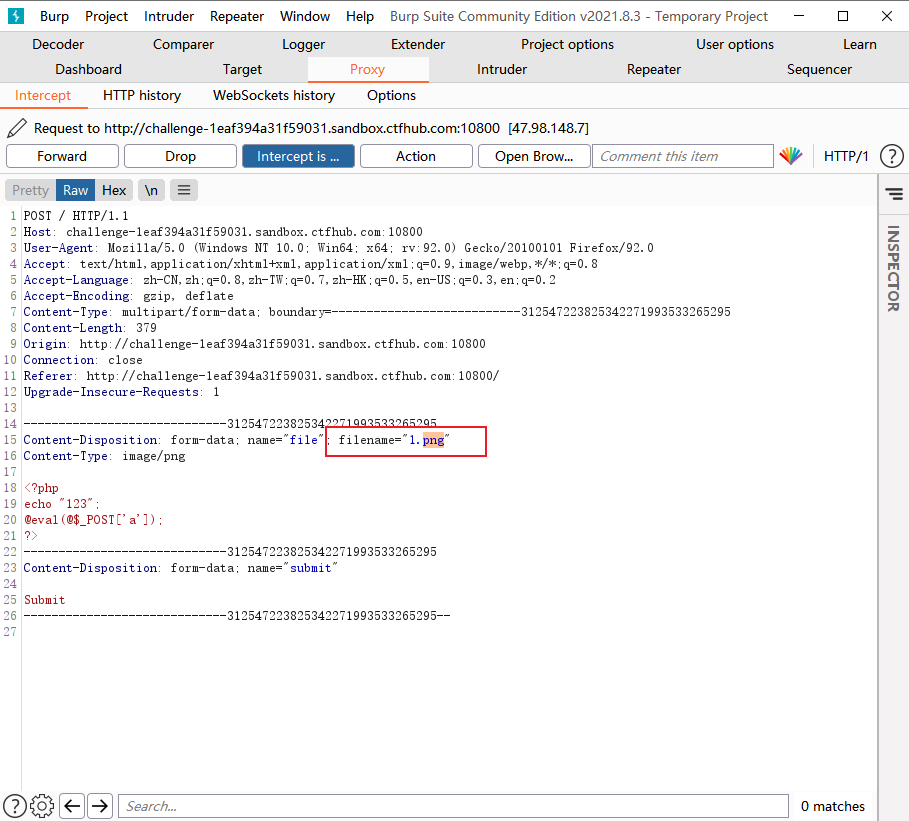This screenshot has width=909, height=821.
Task: Open the HTTP history sub-tab
Action: point(142,95)
